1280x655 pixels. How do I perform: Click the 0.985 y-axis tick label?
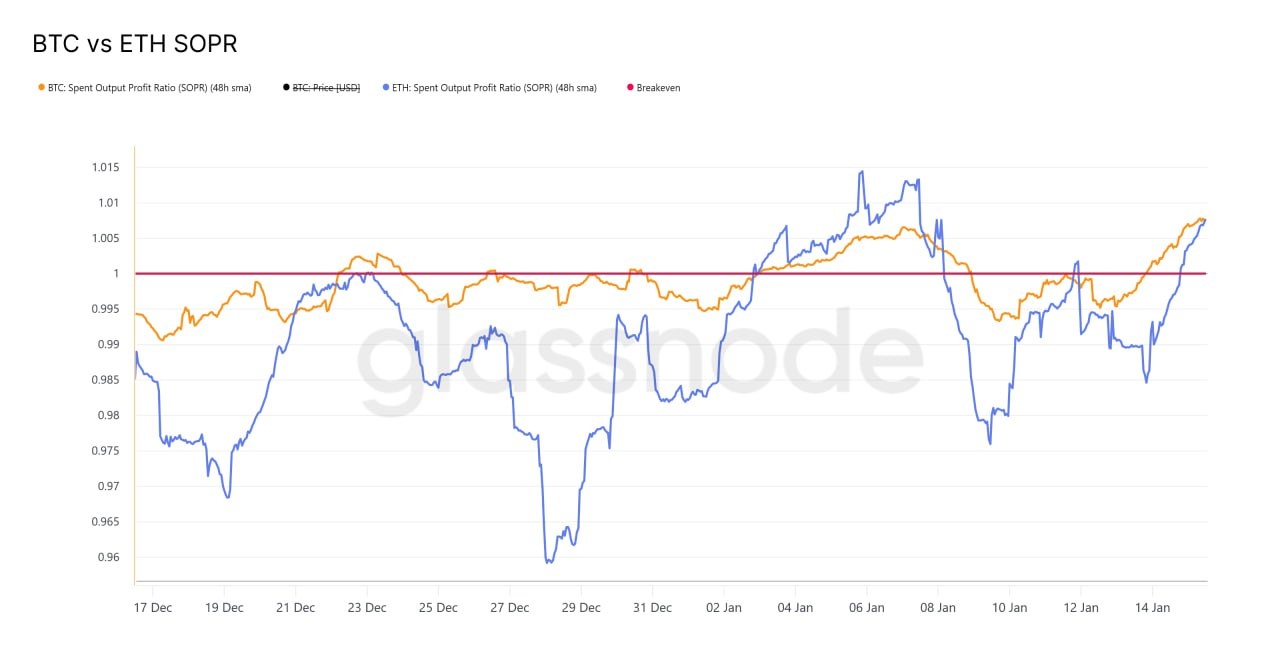104,380
